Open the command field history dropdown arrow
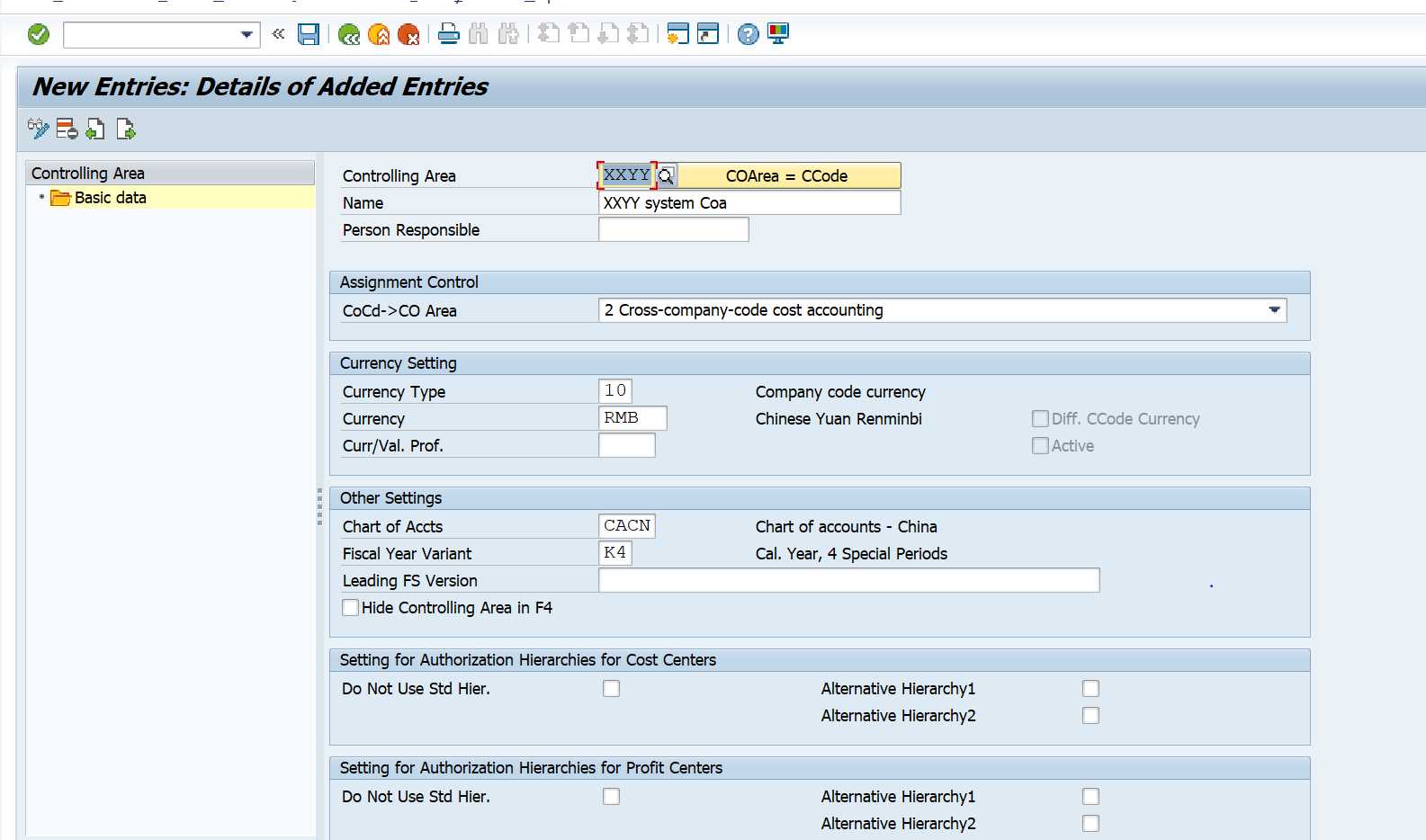The width and height of the screenshot is (1426, 840). [x=247, y=35]
